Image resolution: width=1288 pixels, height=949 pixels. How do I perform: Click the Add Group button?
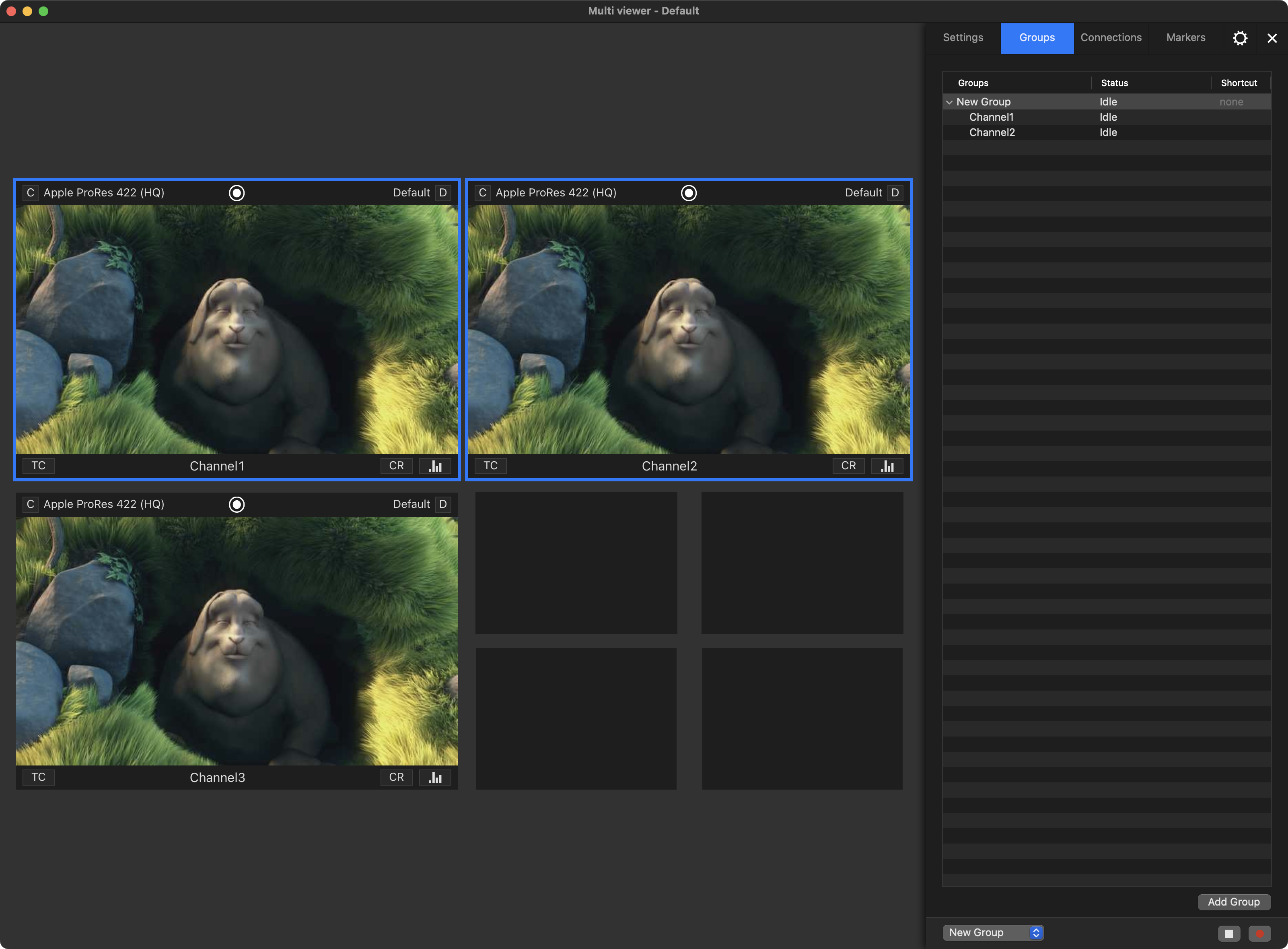[x=1234, y=902]
